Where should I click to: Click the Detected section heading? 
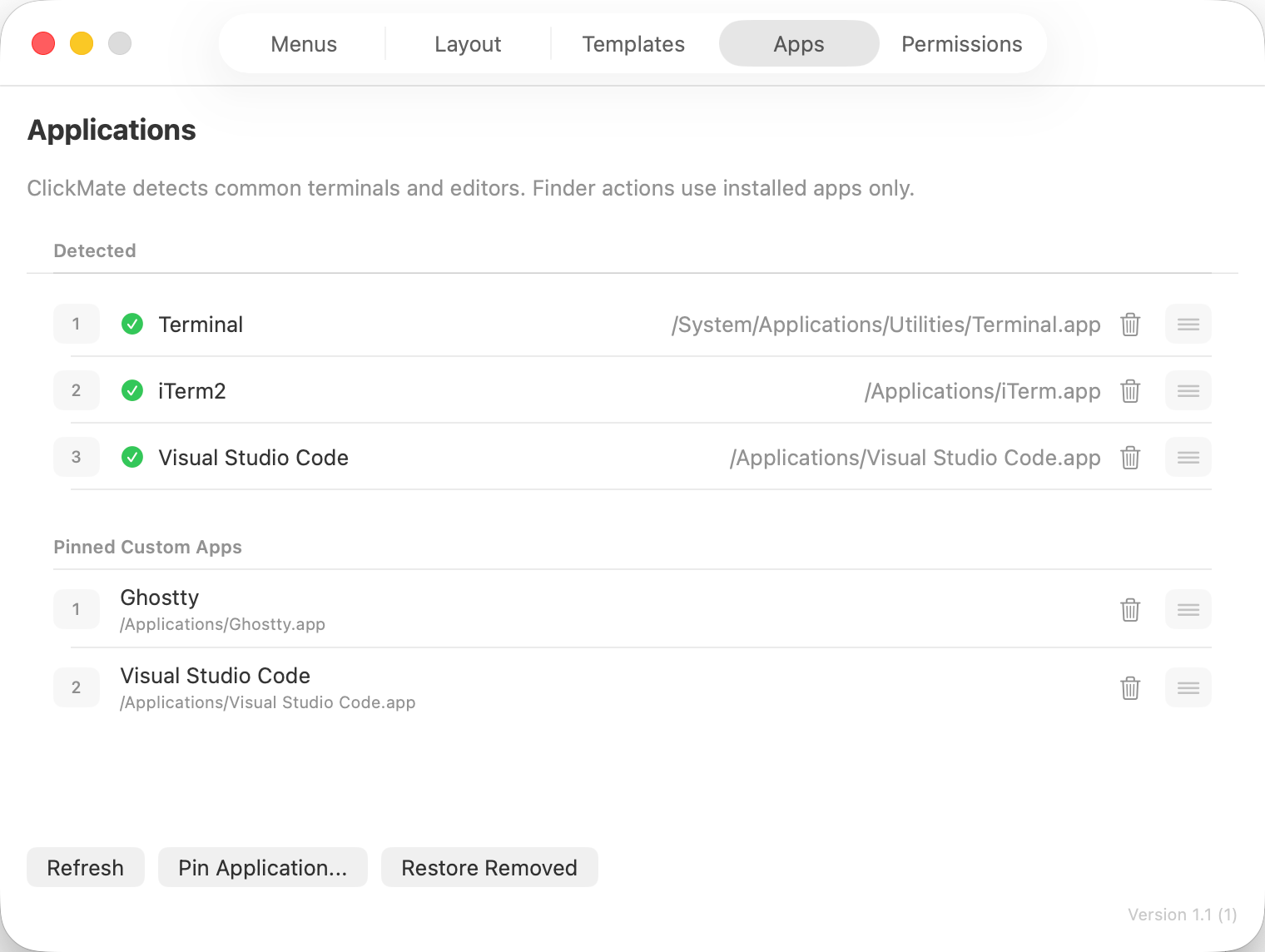(95, 250)
